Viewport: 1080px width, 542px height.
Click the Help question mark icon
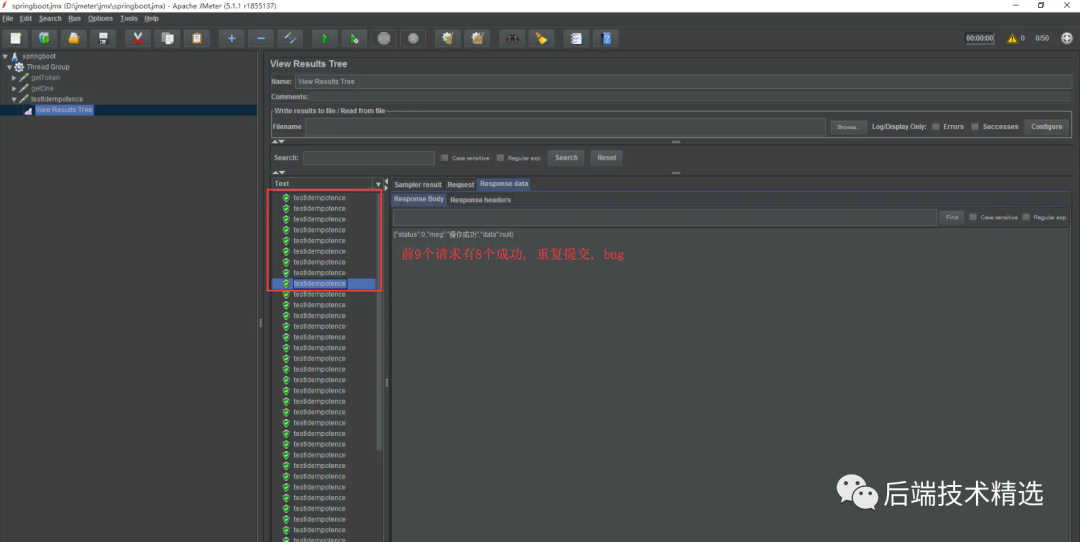click(605, 39)
